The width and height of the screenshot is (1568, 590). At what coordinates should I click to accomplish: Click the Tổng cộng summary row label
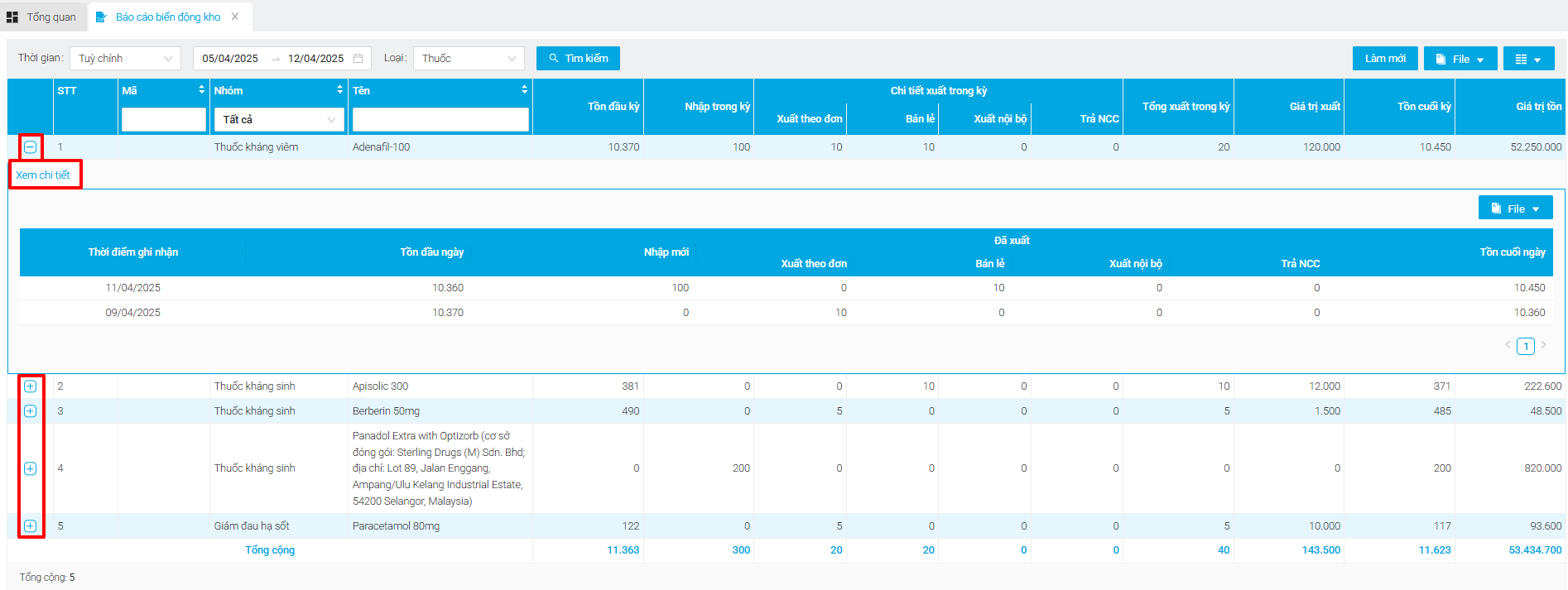(270, 550)
